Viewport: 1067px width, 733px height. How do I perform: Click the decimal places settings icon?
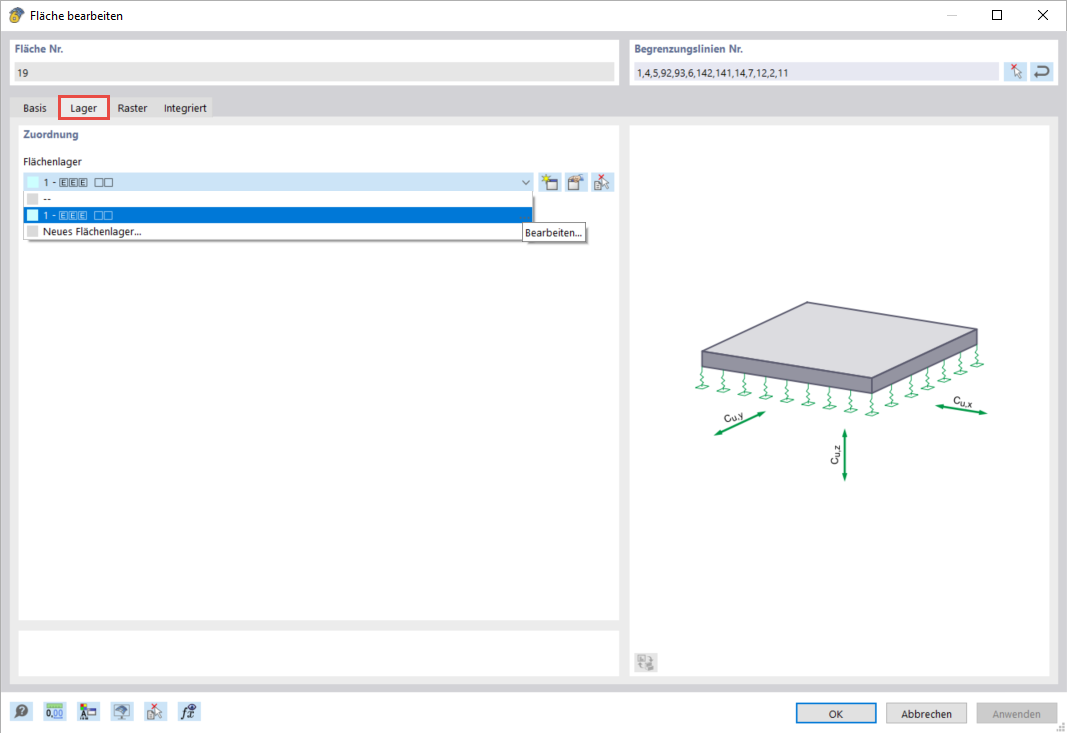53,711
